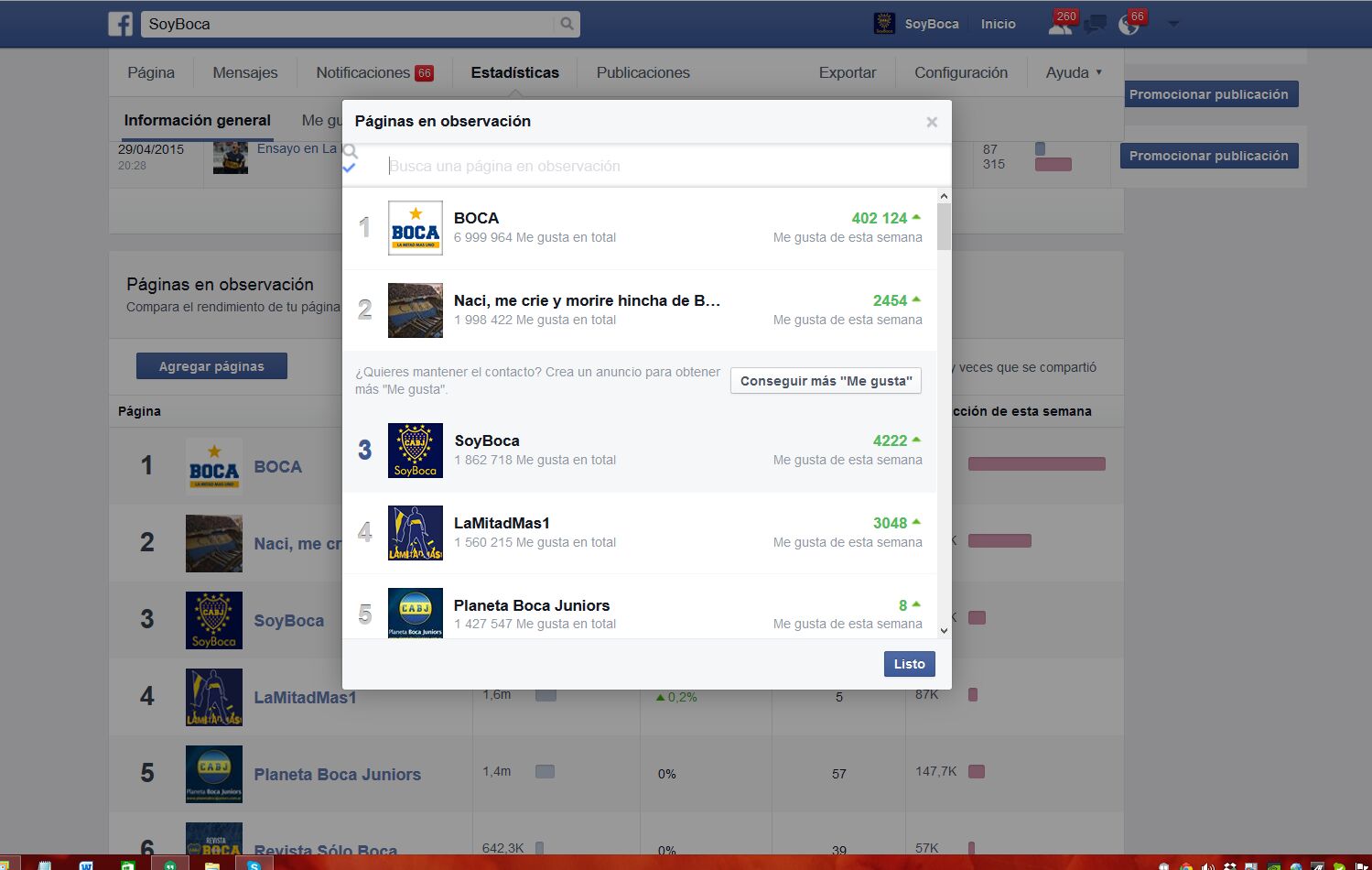Click the bar next to 1,4m total likes
The width and height of the screenshot is (1372, 870).
545,772
